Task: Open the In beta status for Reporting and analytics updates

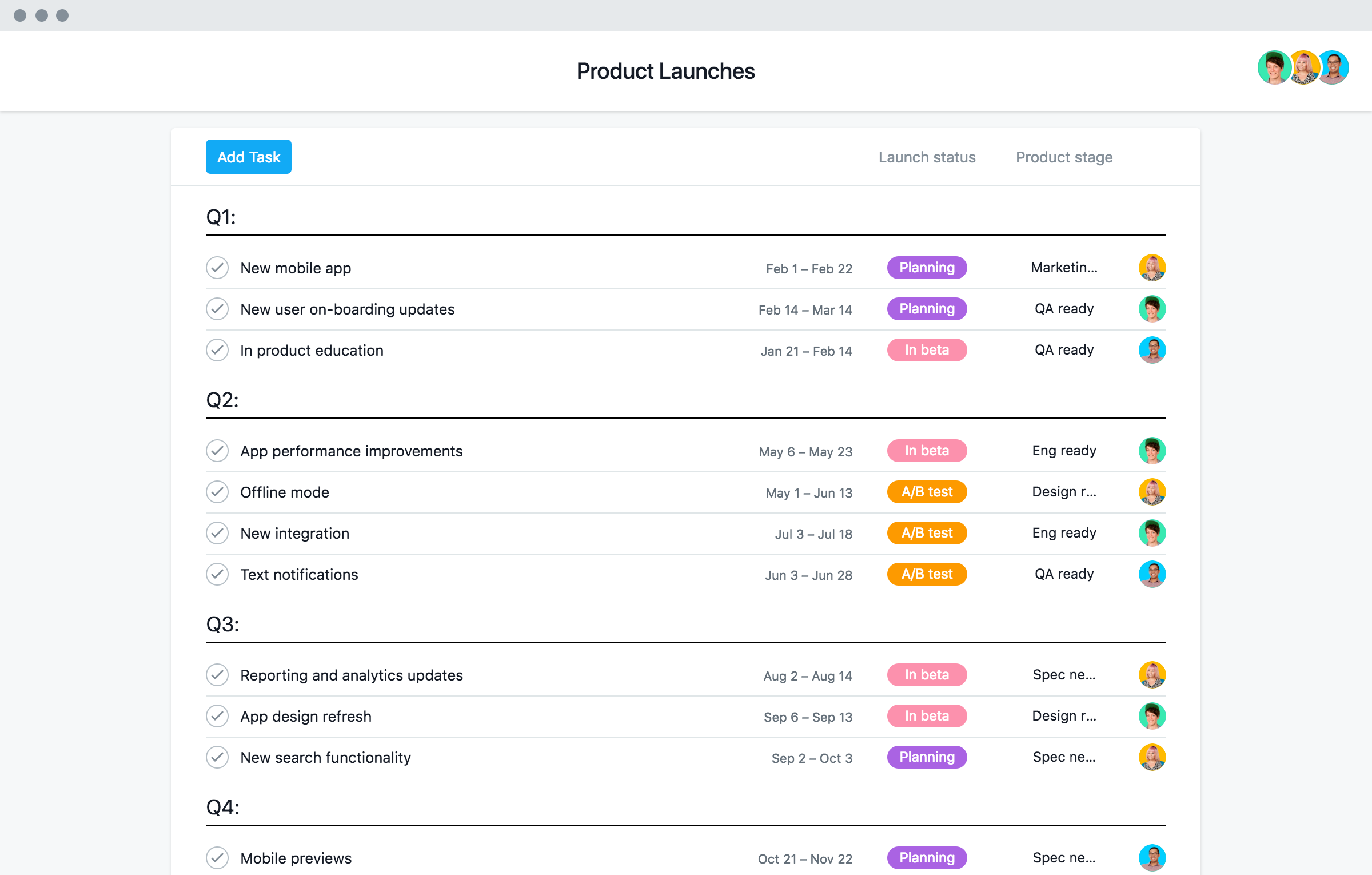Action: [x=927, y=675]
